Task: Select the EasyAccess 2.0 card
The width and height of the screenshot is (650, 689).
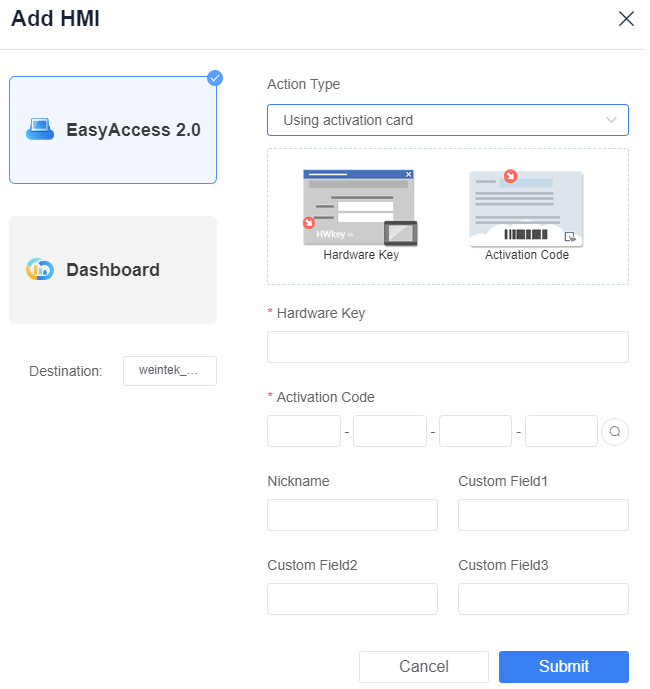Action: coord(114,131)
